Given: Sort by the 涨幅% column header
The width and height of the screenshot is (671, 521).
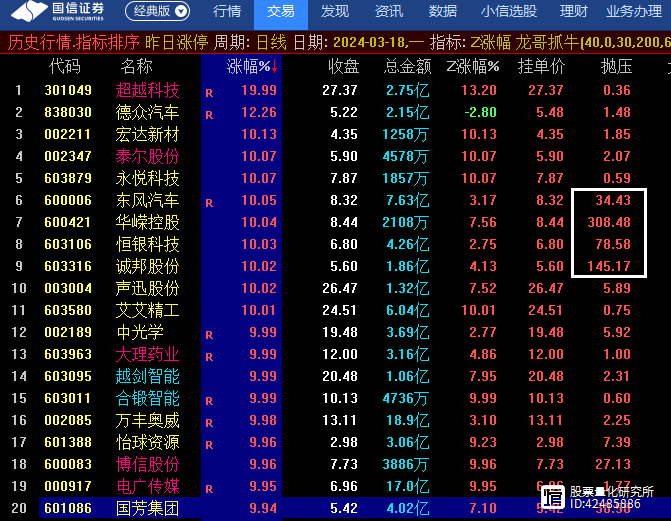Looking at the screenshot, I should 252,66.
